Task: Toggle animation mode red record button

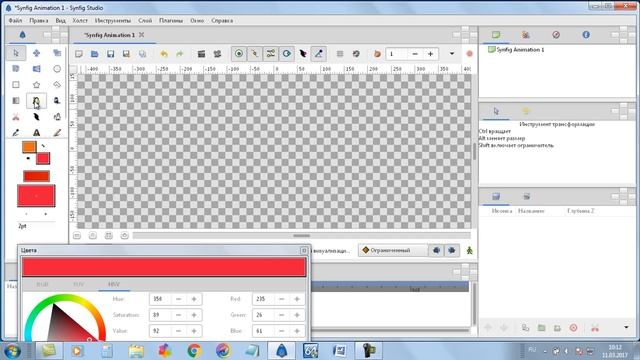Action: [x=469, y=54]
